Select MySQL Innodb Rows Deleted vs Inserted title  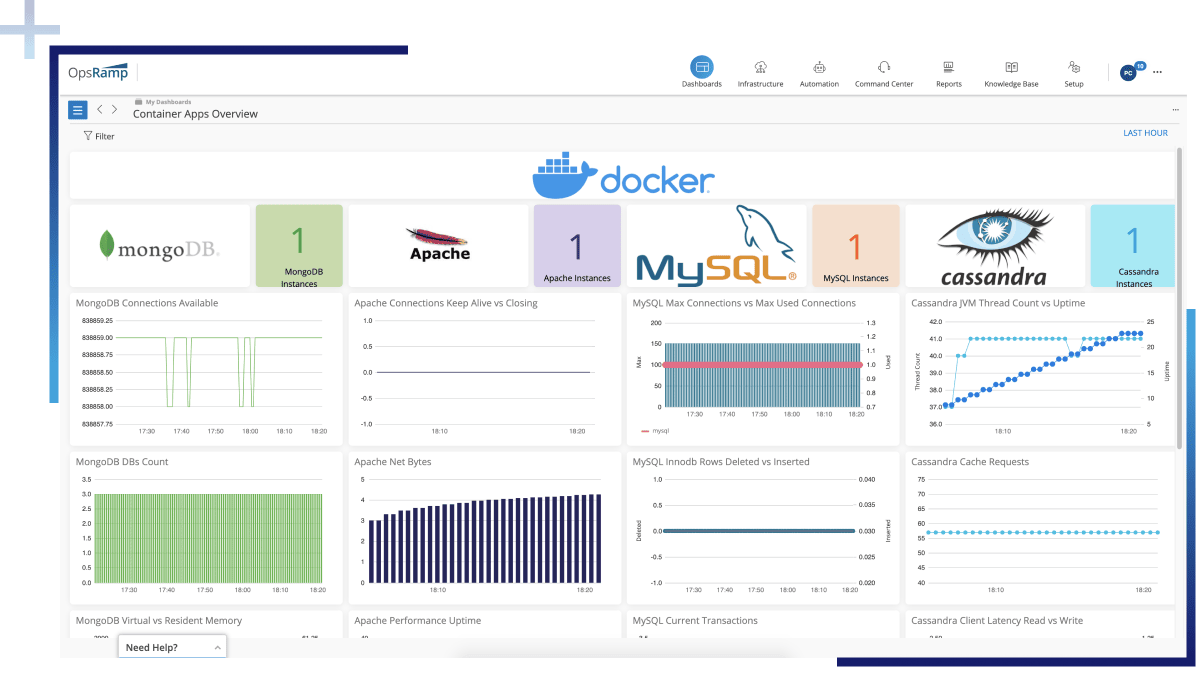(x=721, y=462)
